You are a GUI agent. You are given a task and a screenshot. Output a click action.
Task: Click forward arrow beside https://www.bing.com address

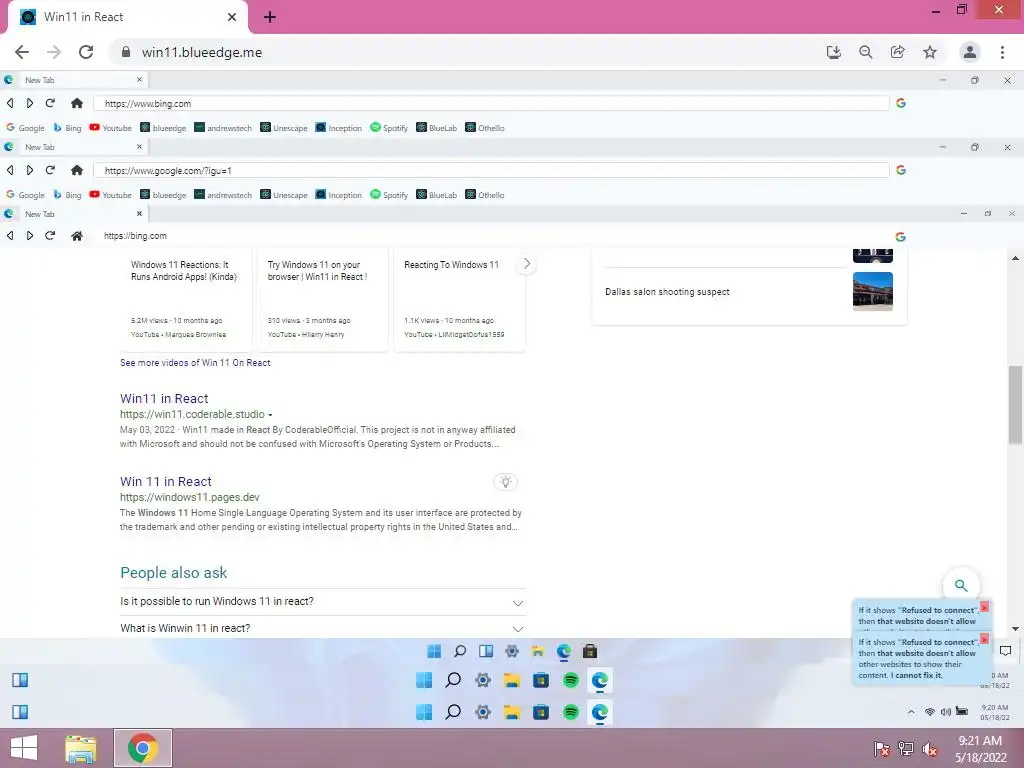pyautogui.click(x=30, y=103)
